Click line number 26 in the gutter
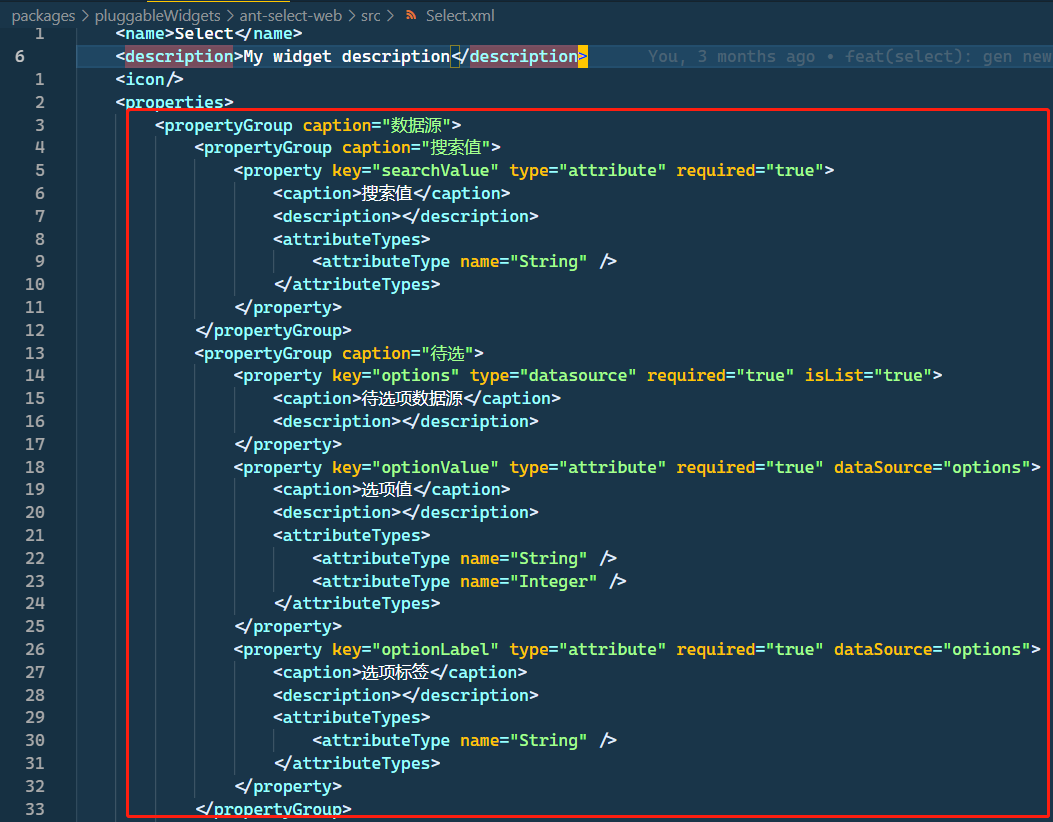 (x=34, y=650)
